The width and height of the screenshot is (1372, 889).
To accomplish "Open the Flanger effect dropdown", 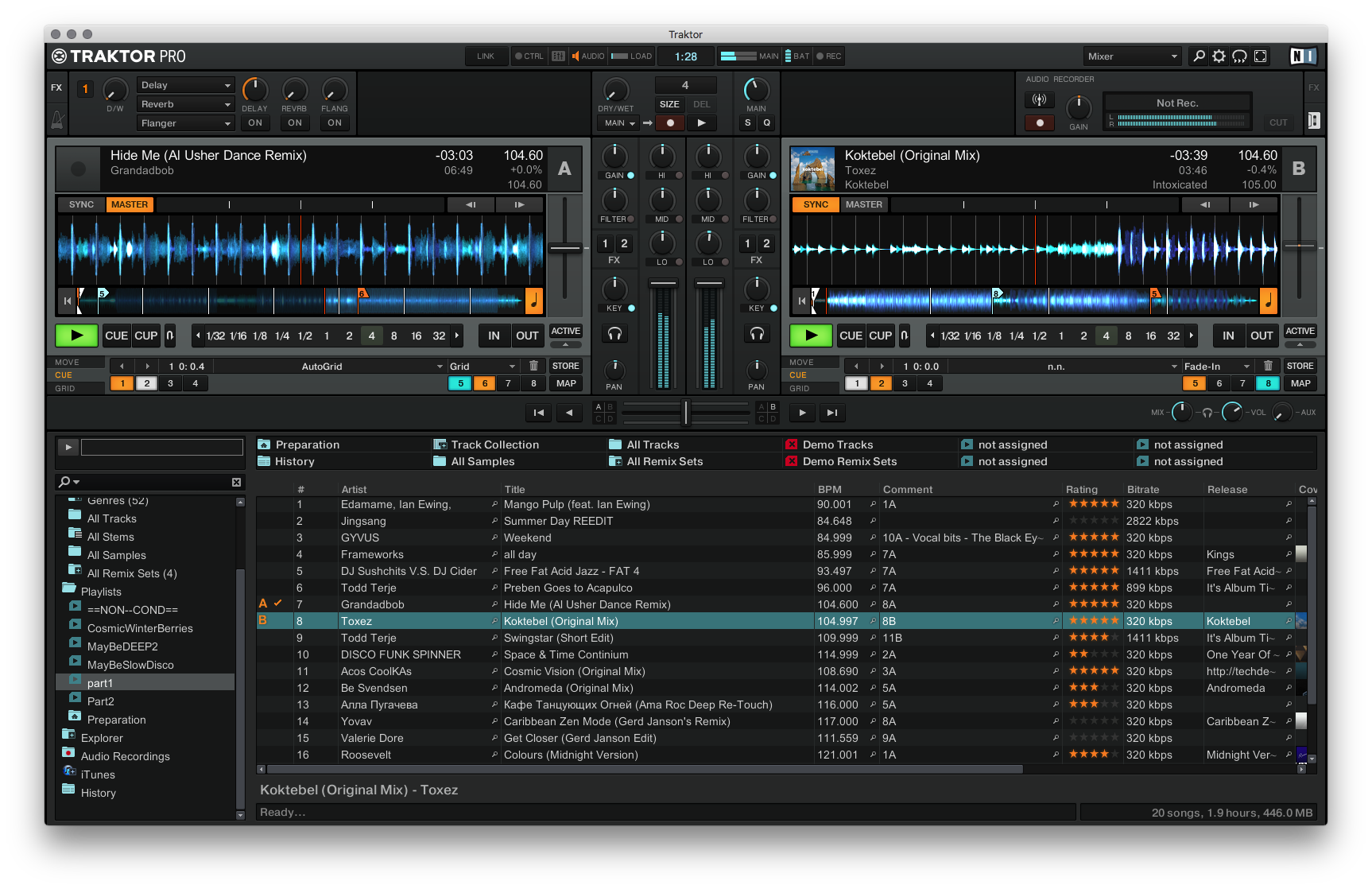I will [186, 123].
